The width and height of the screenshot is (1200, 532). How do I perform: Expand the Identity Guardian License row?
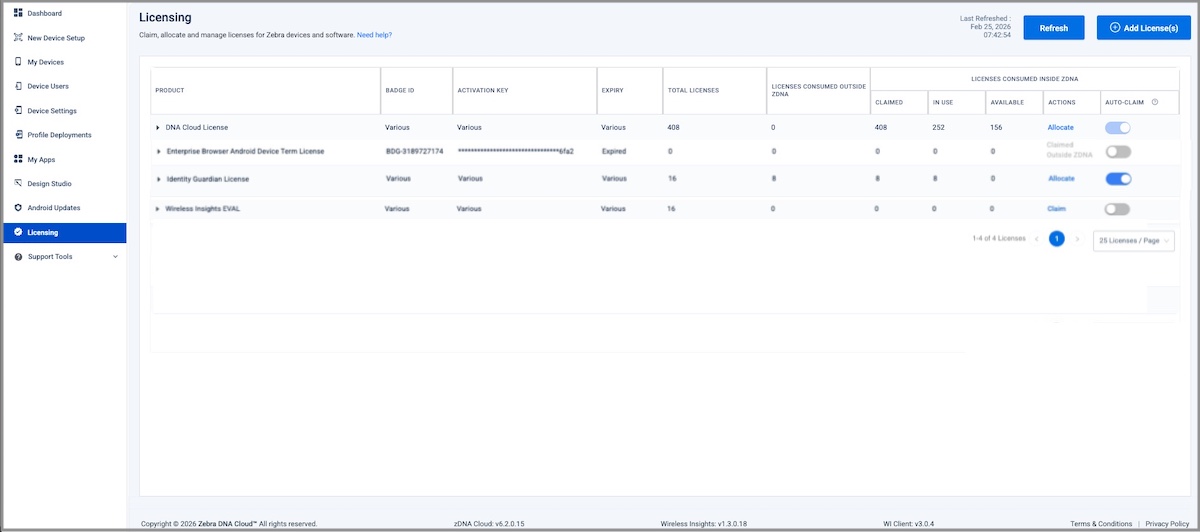click(158, 179)
